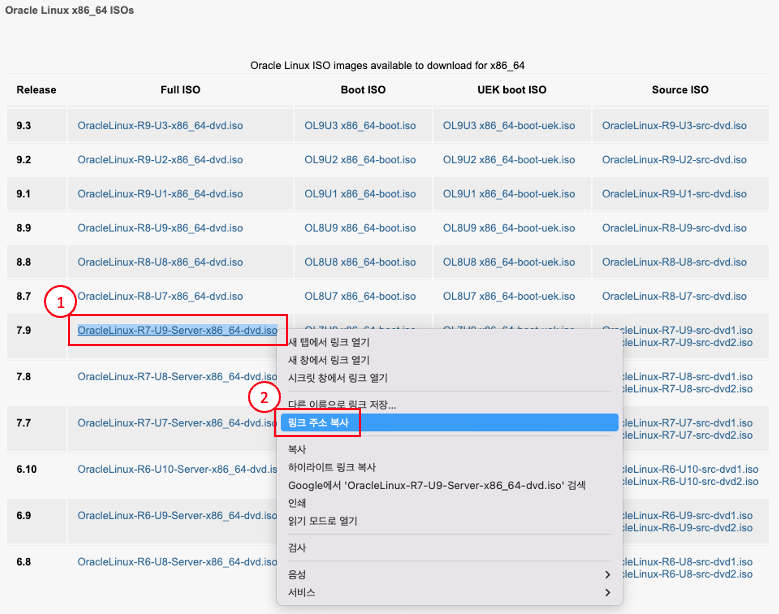The height and width of the screenshot is (614, 779).
Task: Click the 'Oracle Linux x86_64 ISOs' heading
Action: tap(70, 10)
